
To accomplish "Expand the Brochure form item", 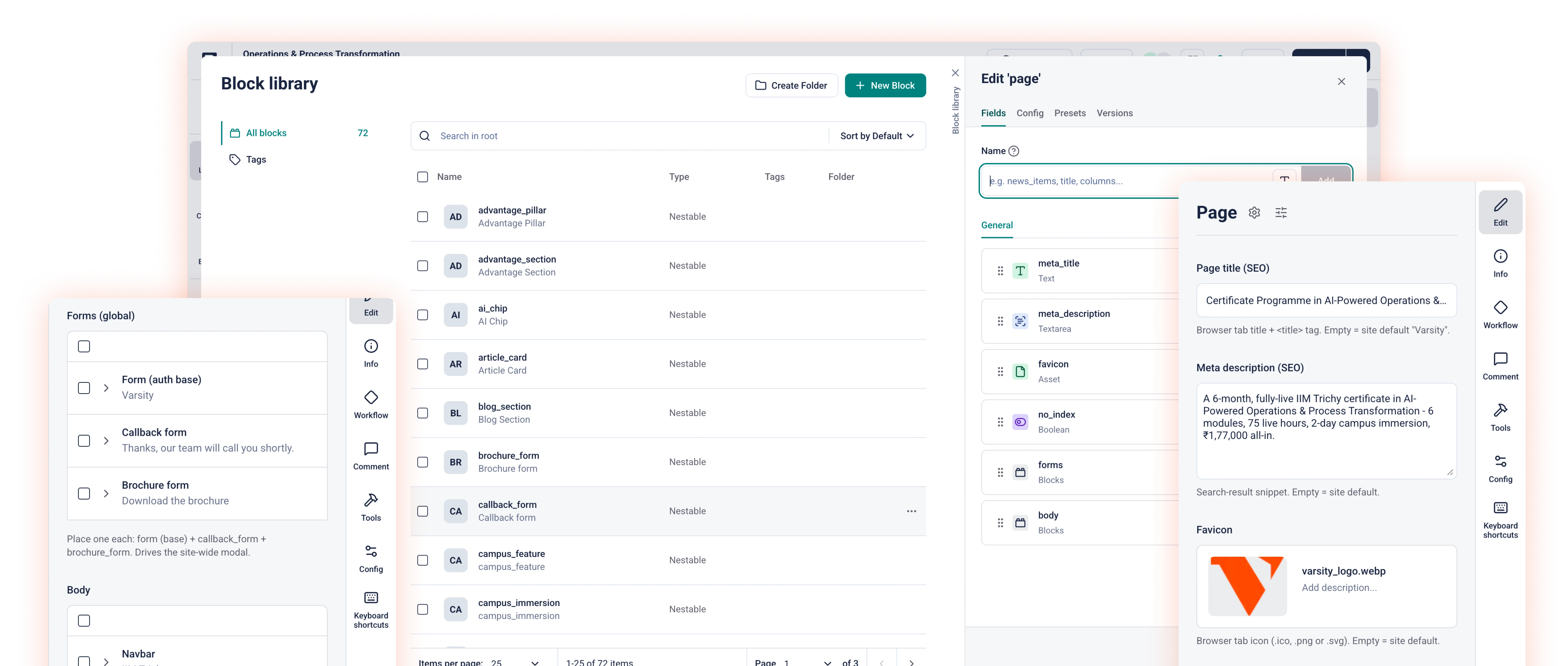I will click(x=106, y=494).
